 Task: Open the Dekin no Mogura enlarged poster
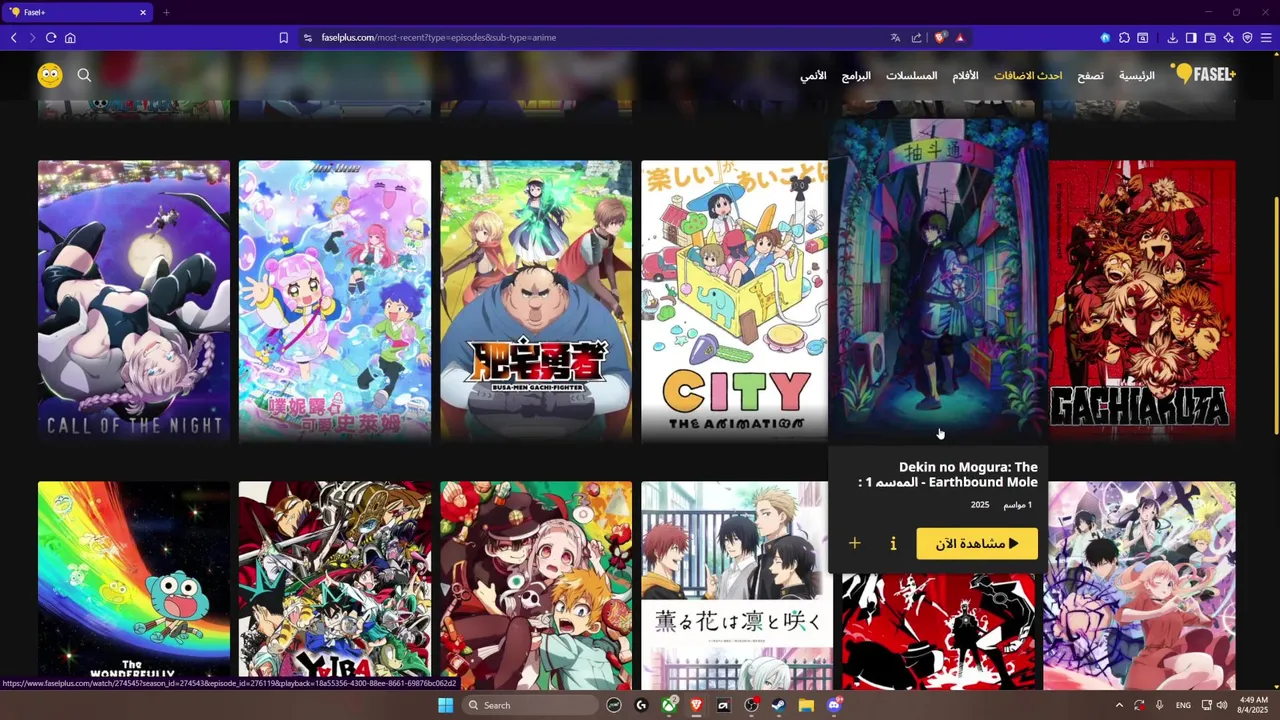coord(938,280)
